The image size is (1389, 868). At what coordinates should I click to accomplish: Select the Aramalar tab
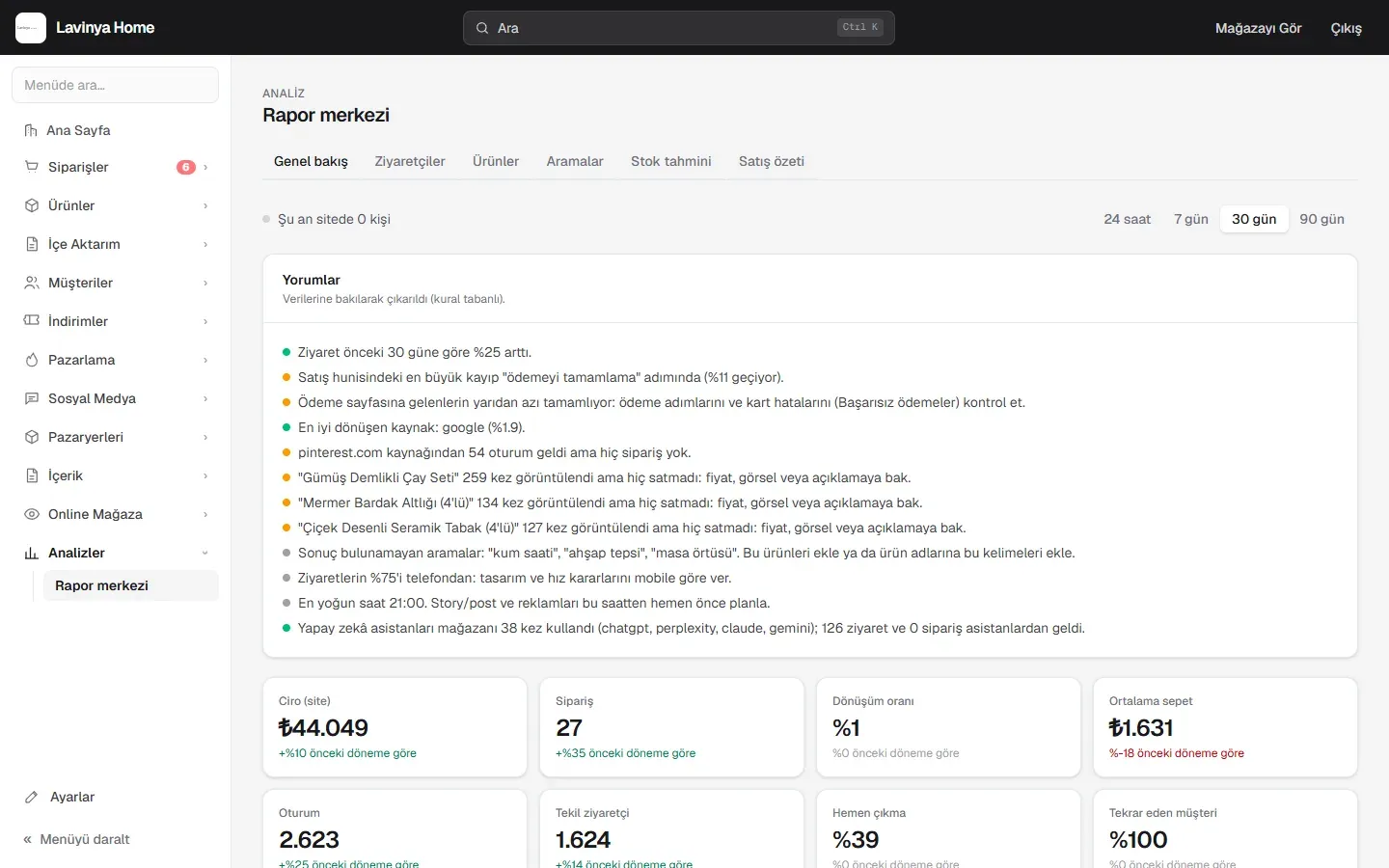[x=575, y=161]
